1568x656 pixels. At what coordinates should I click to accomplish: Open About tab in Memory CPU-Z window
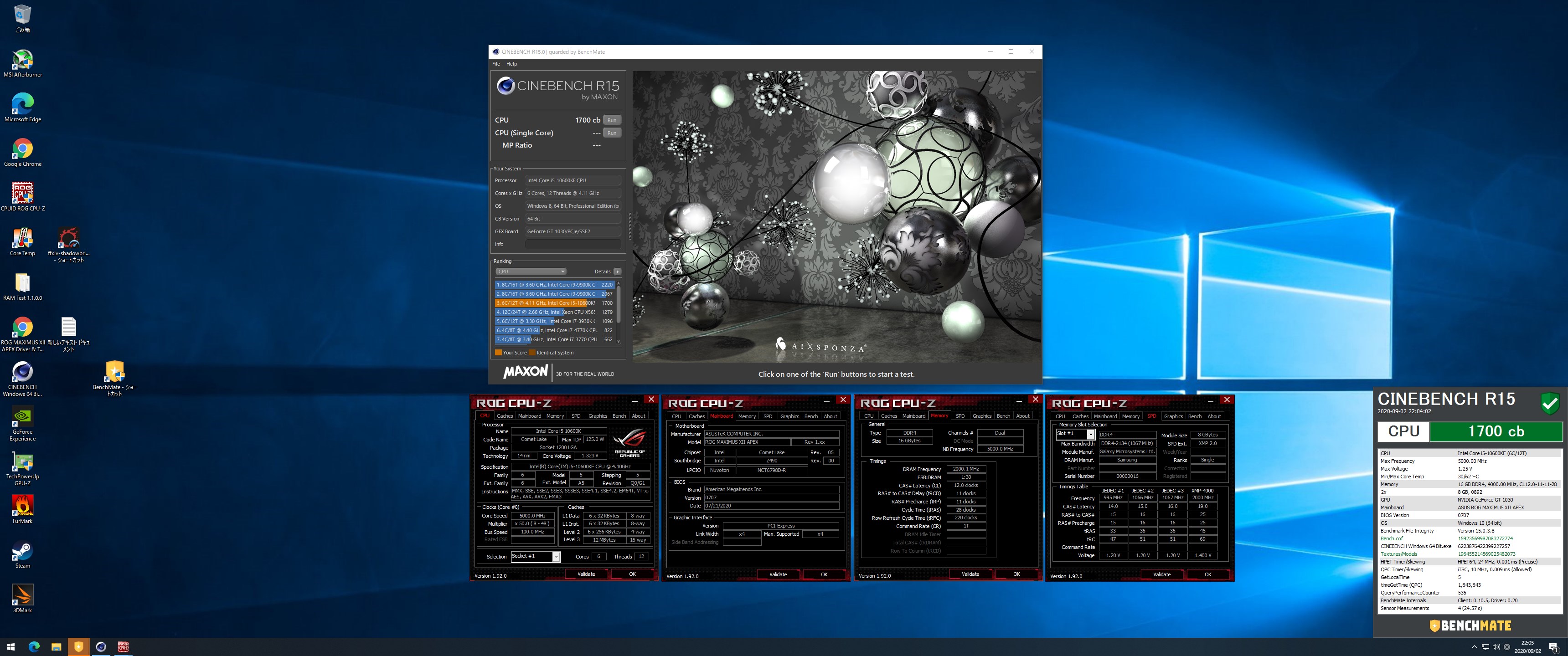click(x=1023, y=415)
